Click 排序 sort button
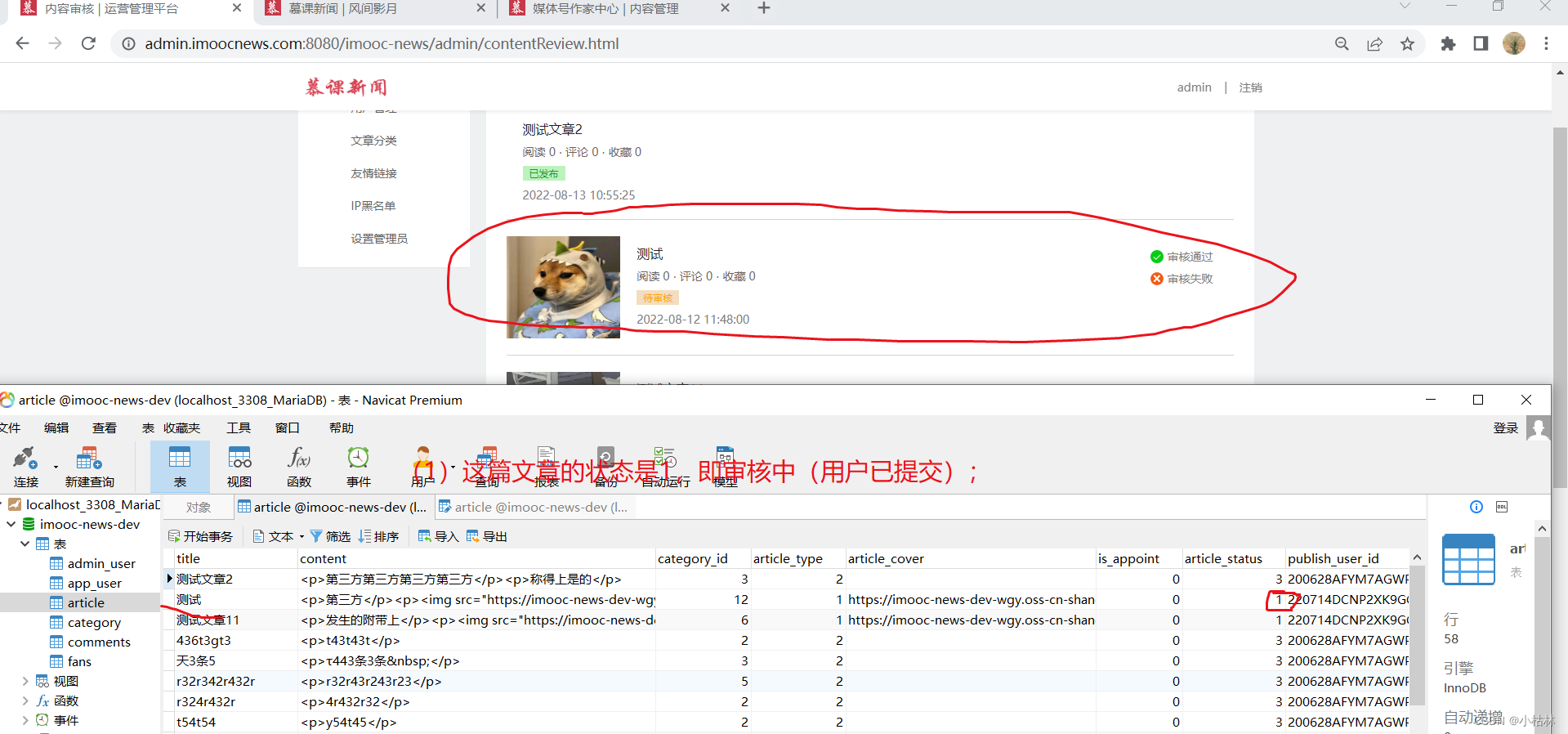This screenshot has height=734, width=1568. [378, 536]
